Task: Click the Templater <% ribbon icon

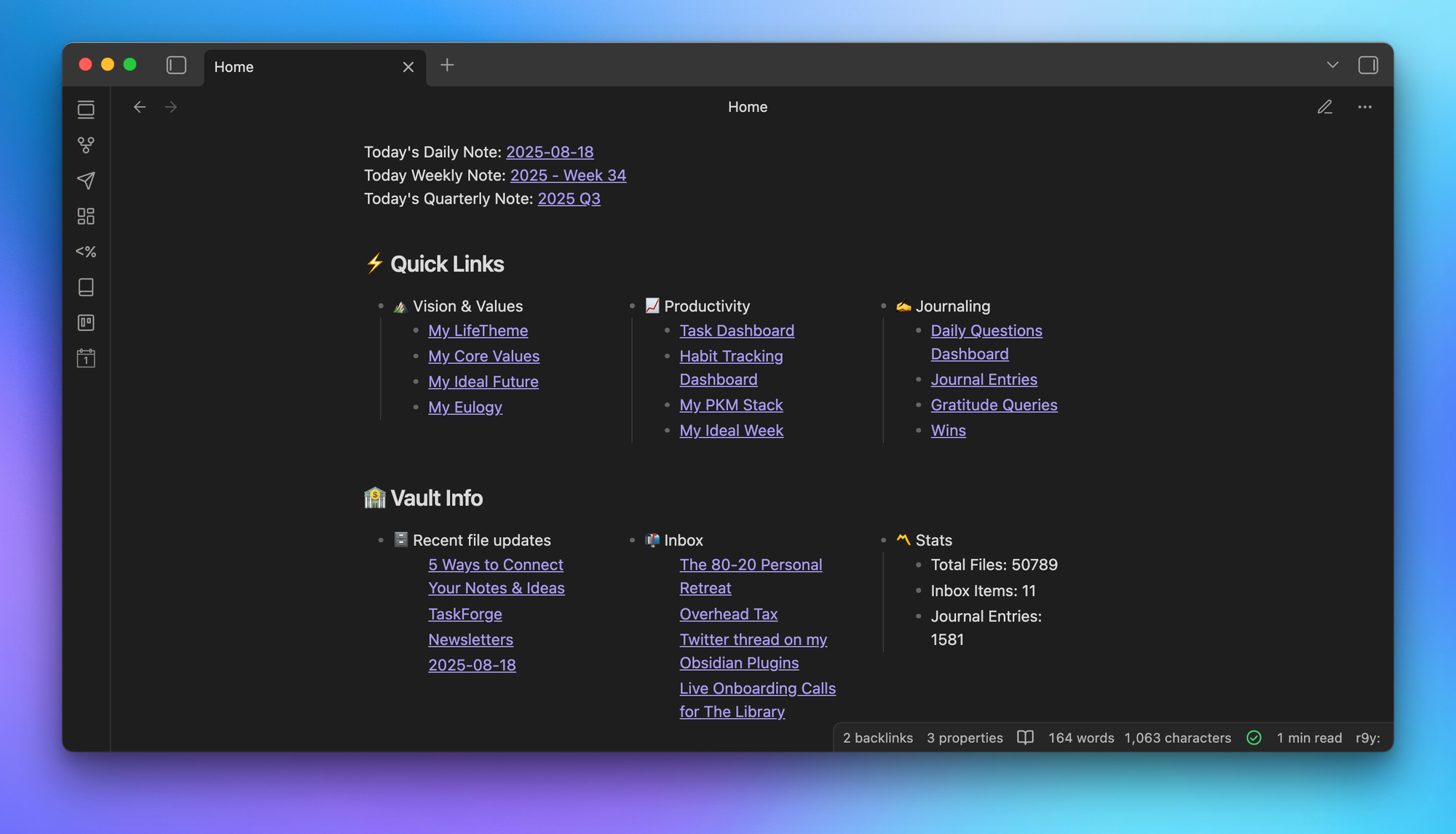Action: [x=86, y=252]
